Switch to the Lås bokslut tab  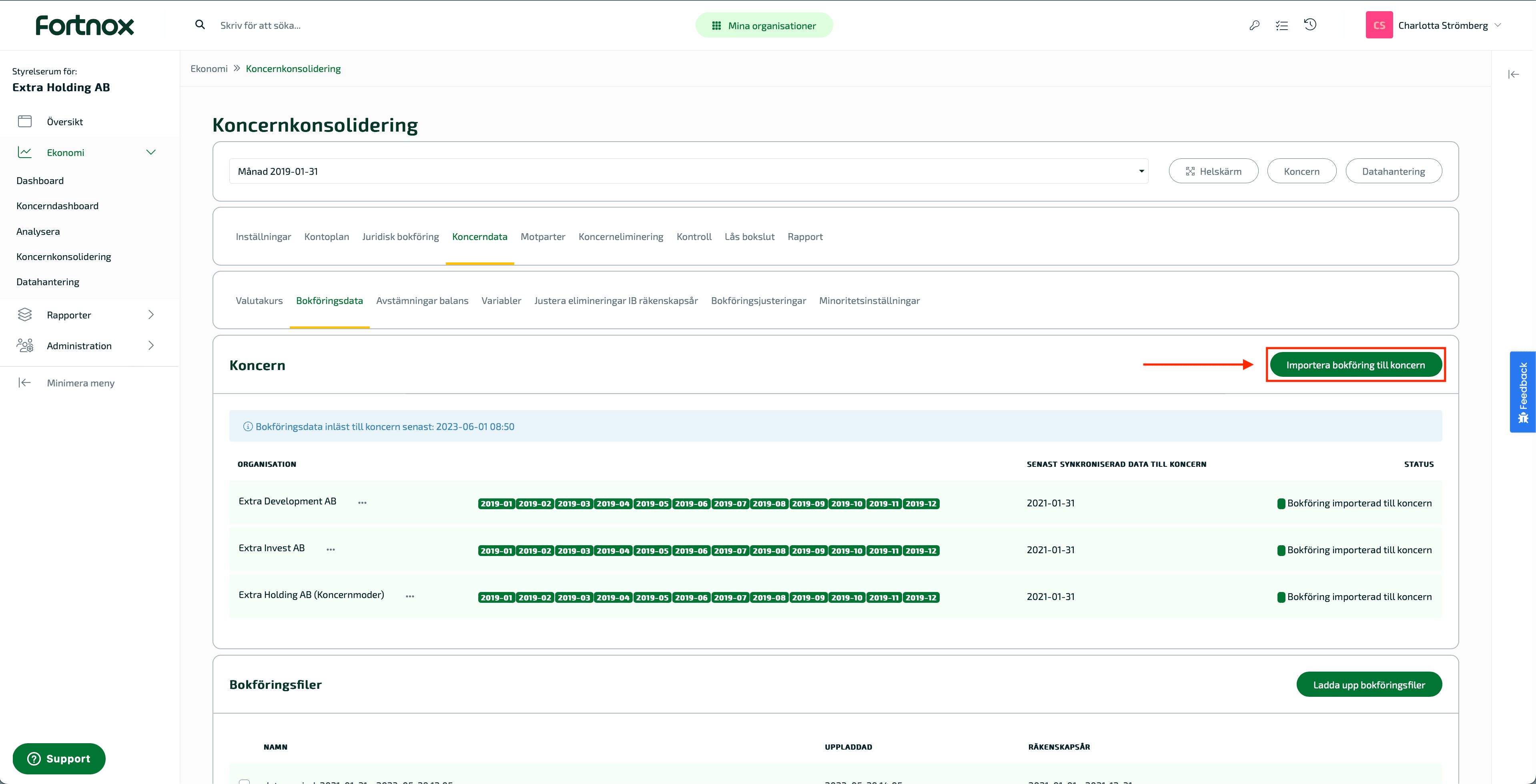coord(750,236)
